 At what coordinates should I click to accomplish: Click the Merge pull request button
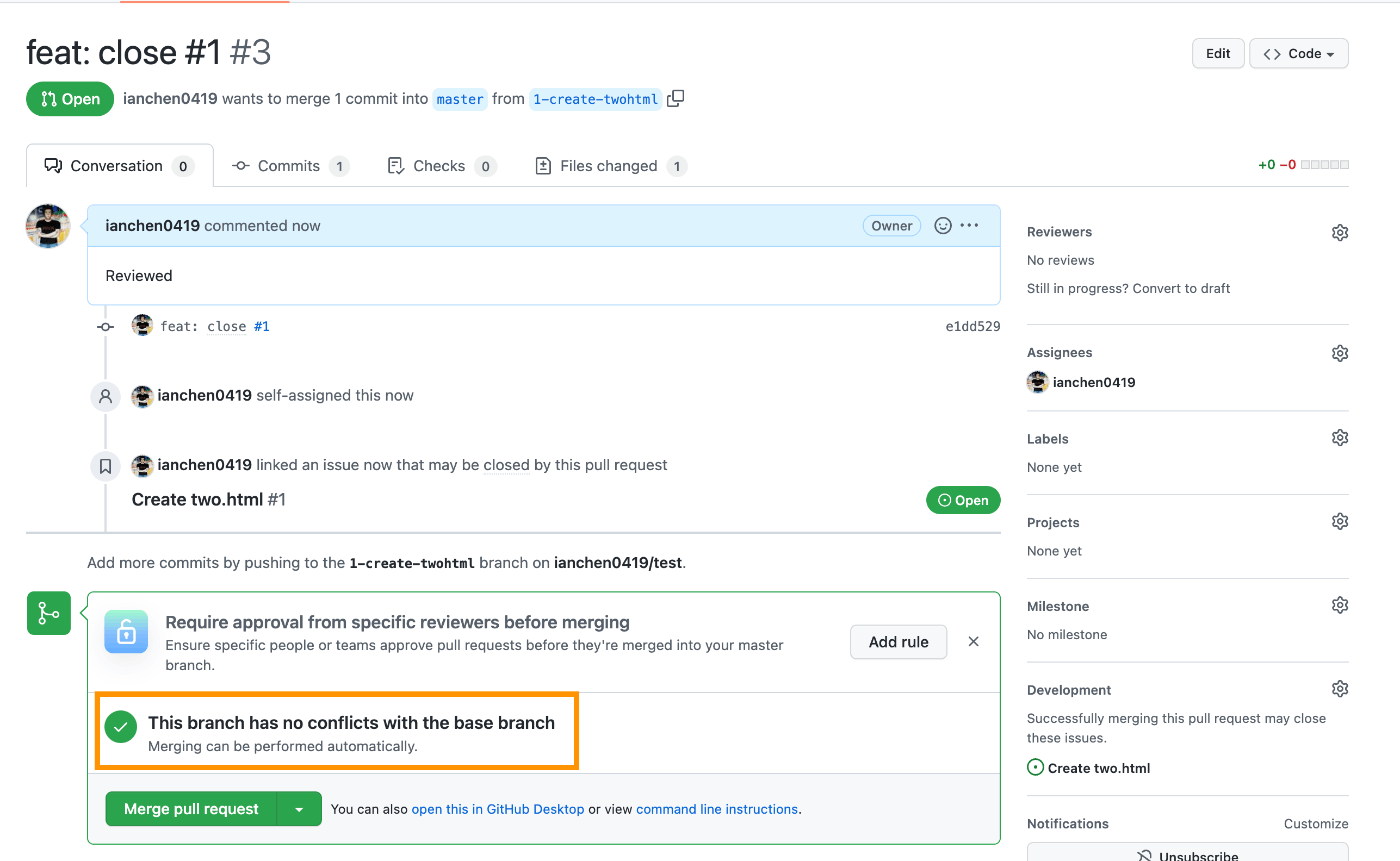tap(191, 809)
